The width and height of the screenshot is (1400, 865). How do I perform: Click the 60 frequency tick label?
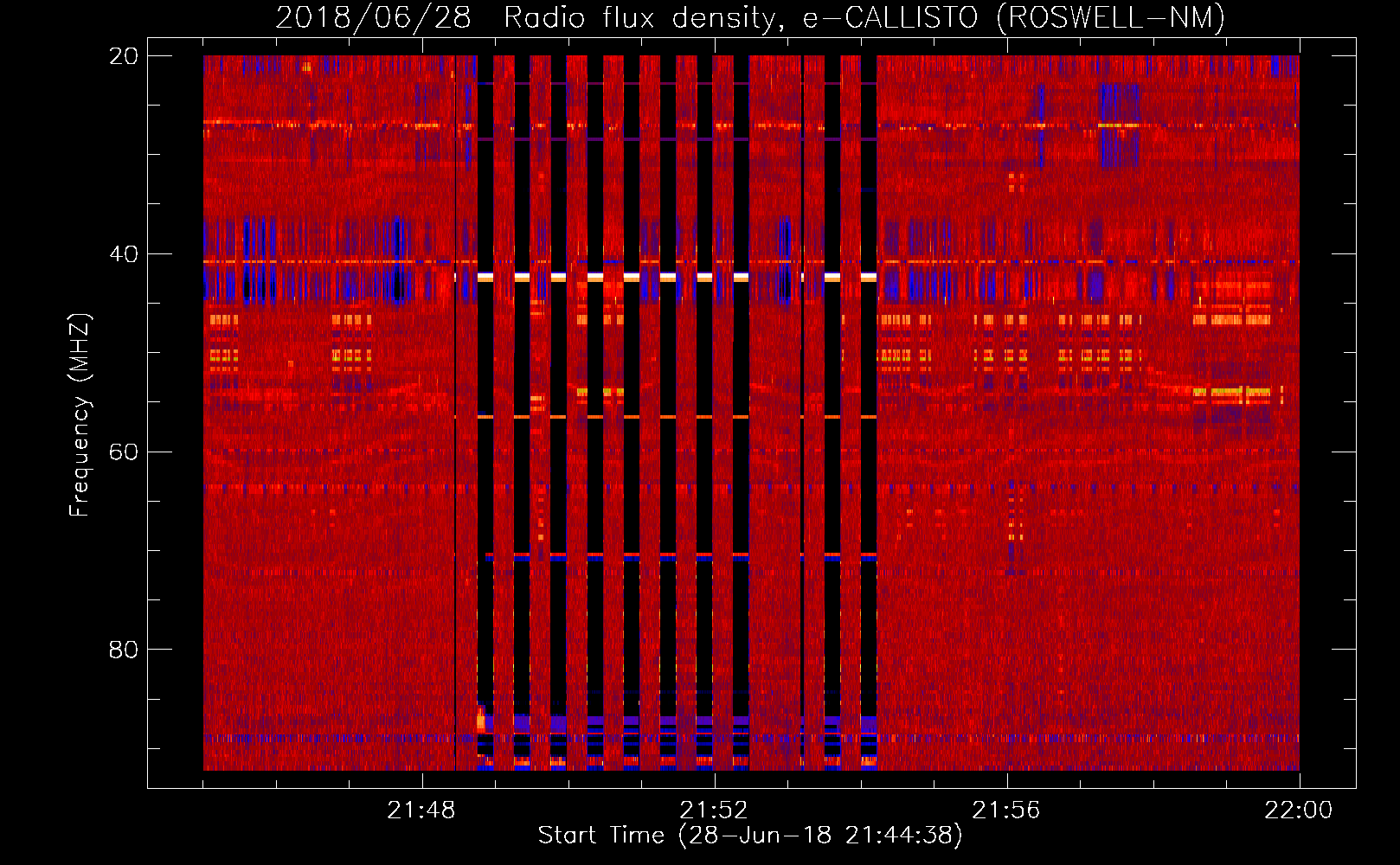[124, 452]
